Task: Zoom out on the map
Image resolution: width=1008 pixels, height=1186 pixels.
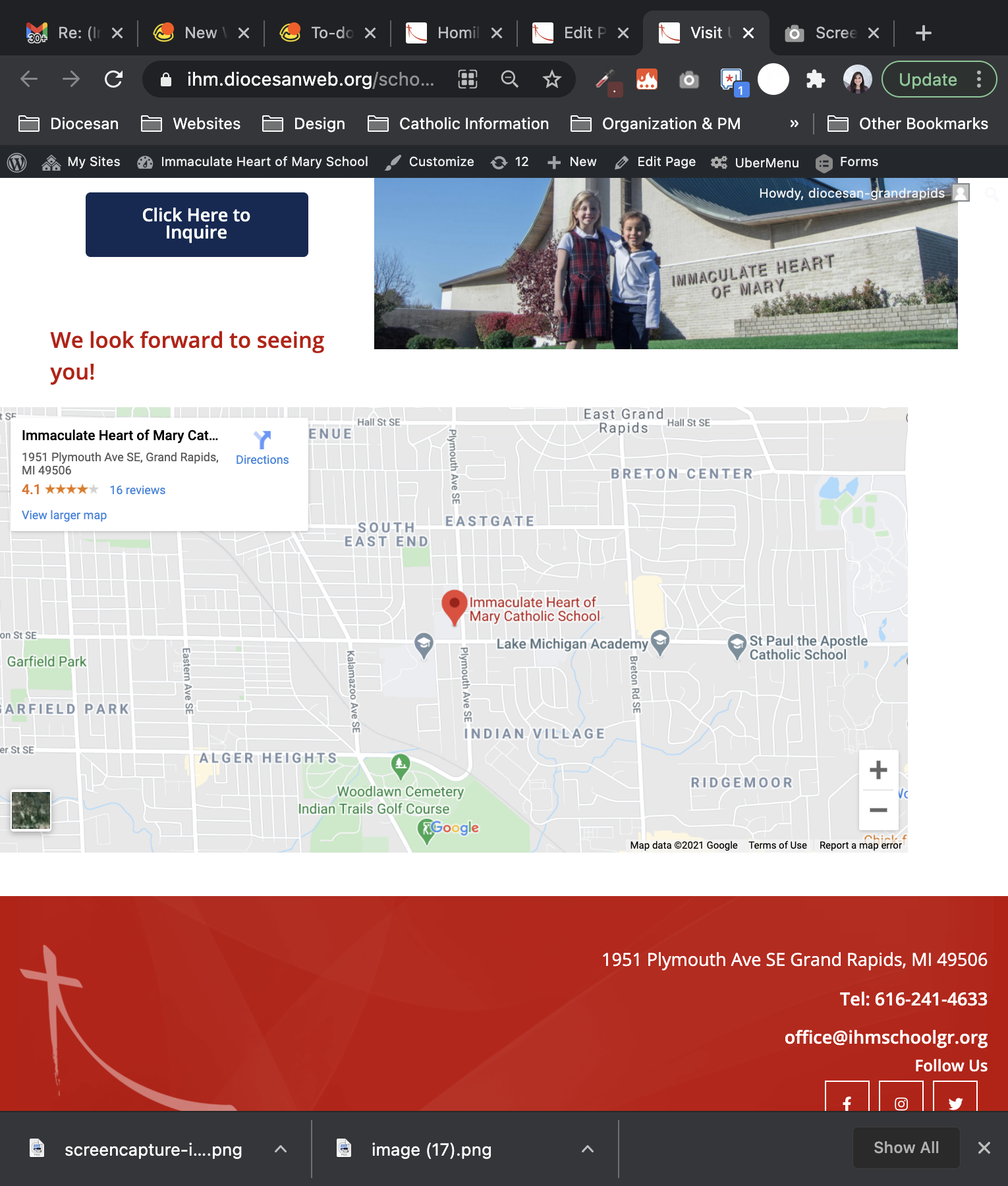Action: (878, 810)
